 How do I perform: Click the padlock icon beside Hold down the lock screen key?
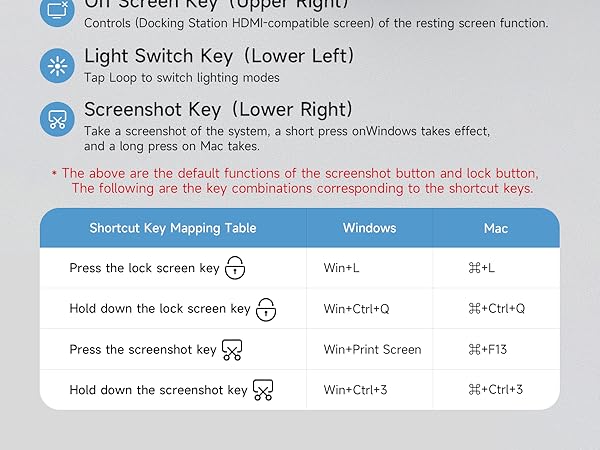pyautogui.click(x=266, y=309)
